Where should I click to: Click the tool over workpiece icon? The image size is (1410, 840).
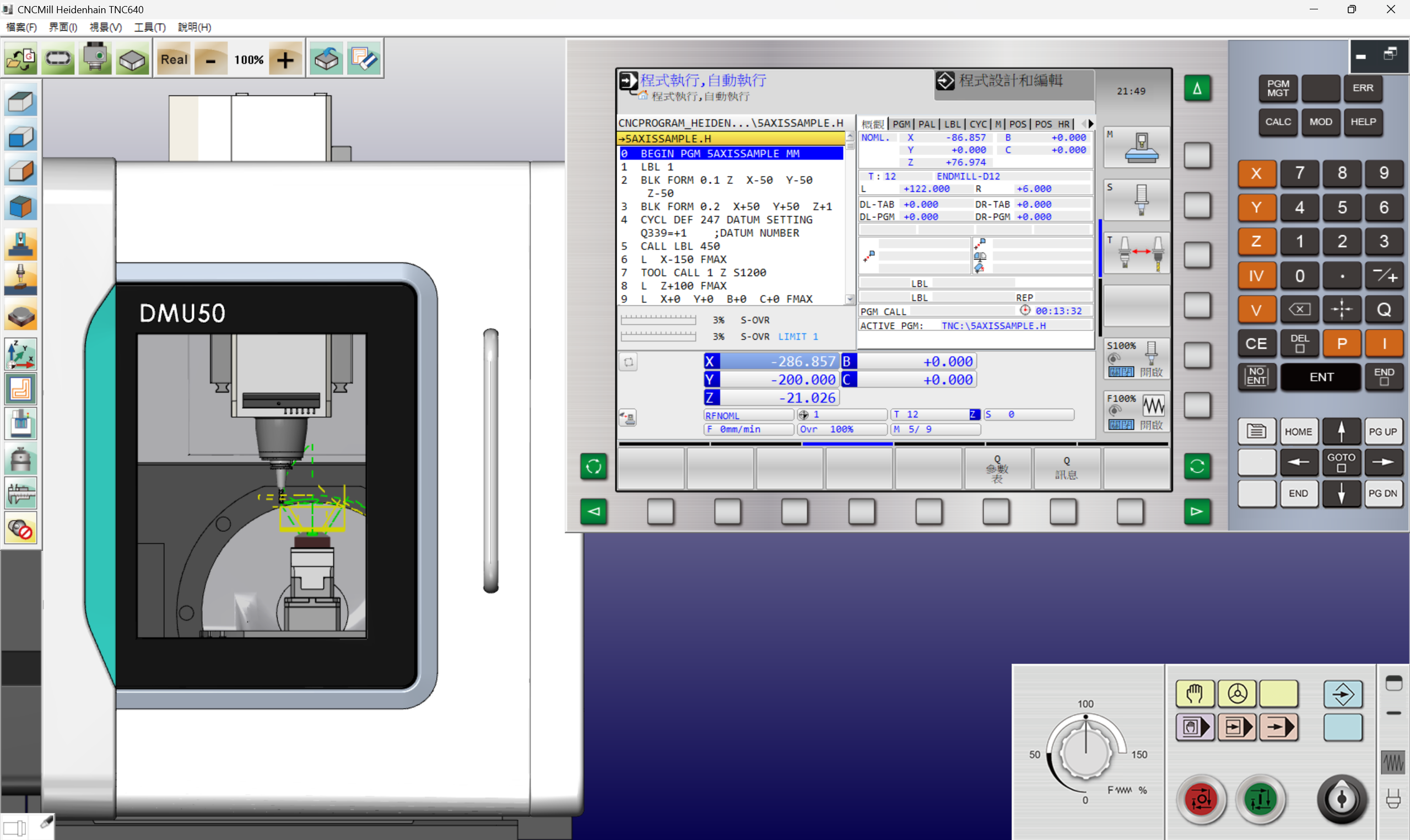pos(21,279)
